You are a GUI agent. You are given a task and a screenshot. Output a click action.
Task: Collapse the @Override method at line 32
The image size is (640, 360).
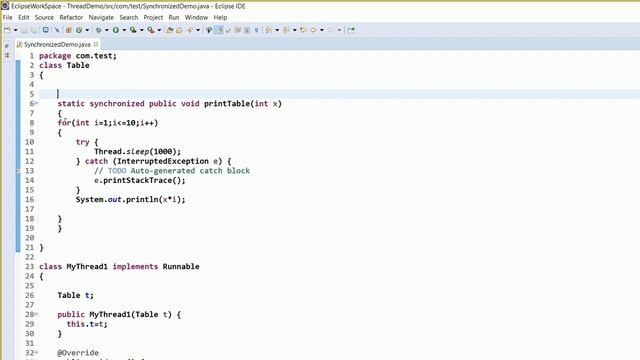[36, 352]
